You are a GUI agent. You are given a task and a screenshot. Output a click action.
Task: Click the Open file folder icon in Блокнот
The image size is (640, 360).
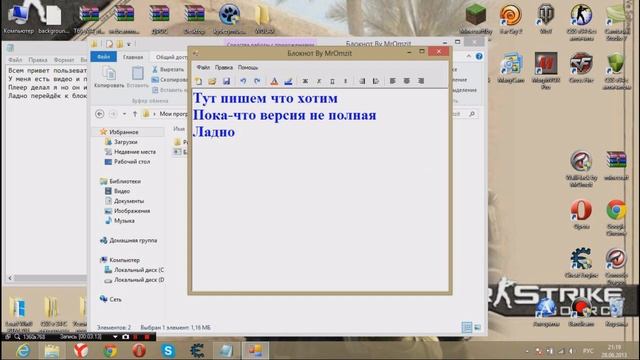[x=212, y=81]
